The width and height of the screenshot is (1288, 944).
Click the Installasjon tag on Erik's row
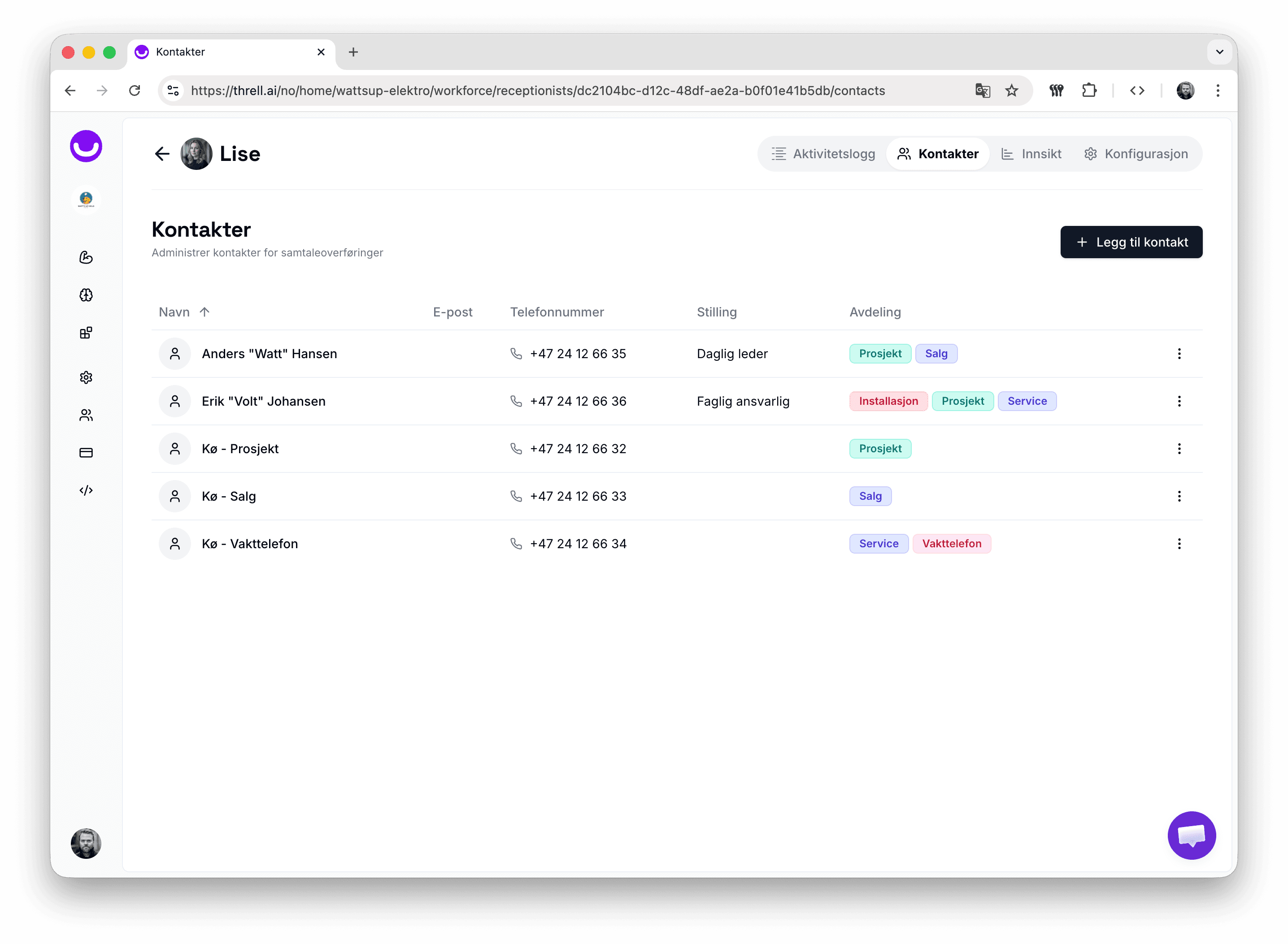click(x=888, y=401)
